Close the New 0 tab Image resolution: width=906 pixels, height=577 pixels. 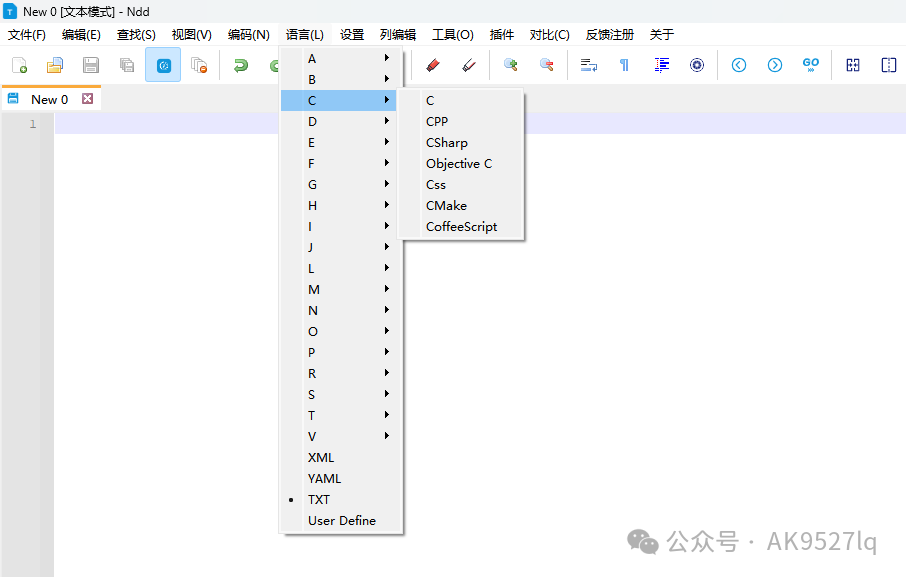[87, 99]
